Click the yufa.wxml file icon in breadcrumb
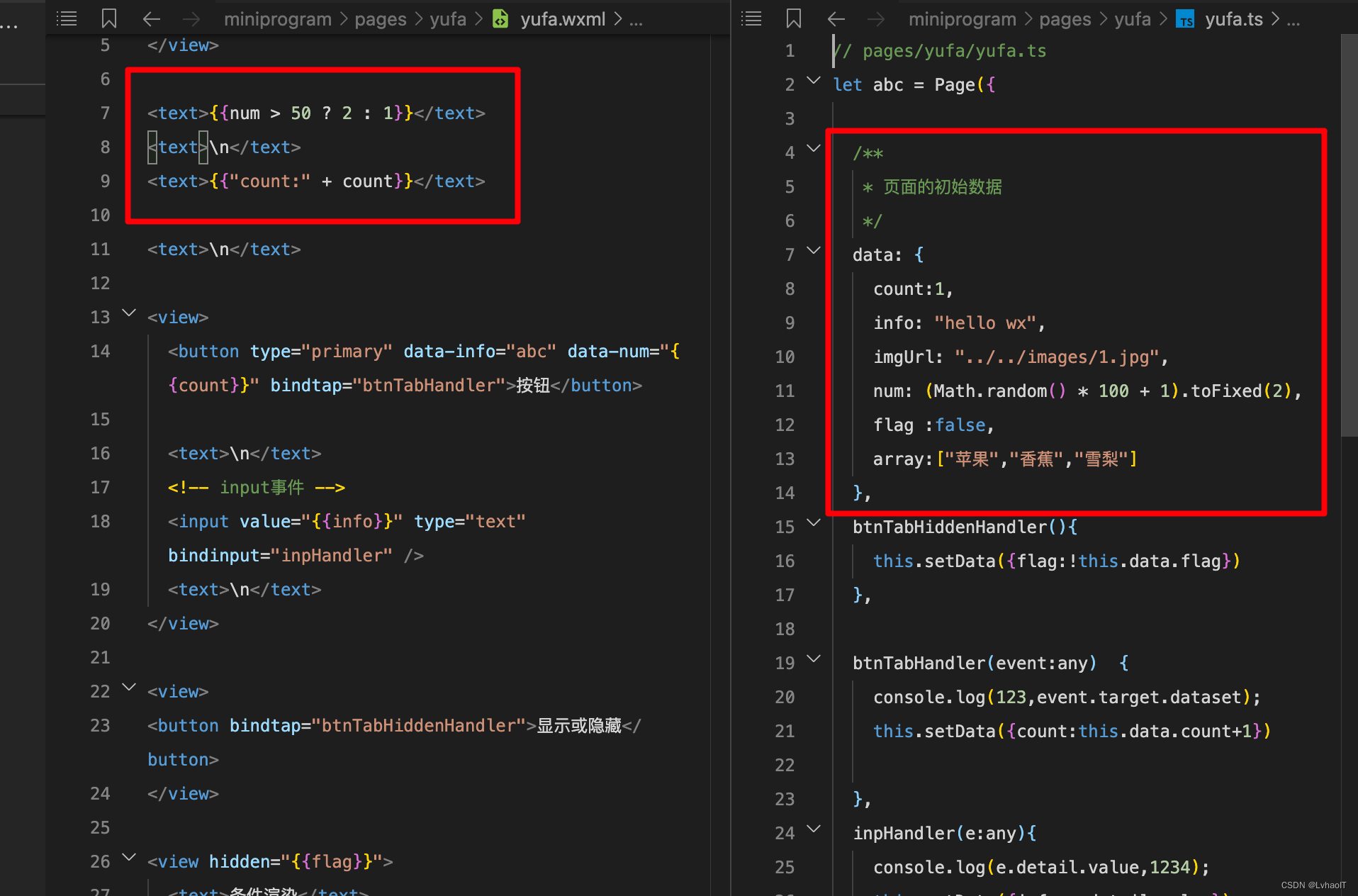1358x896 pixels. (x=500, y=18)
